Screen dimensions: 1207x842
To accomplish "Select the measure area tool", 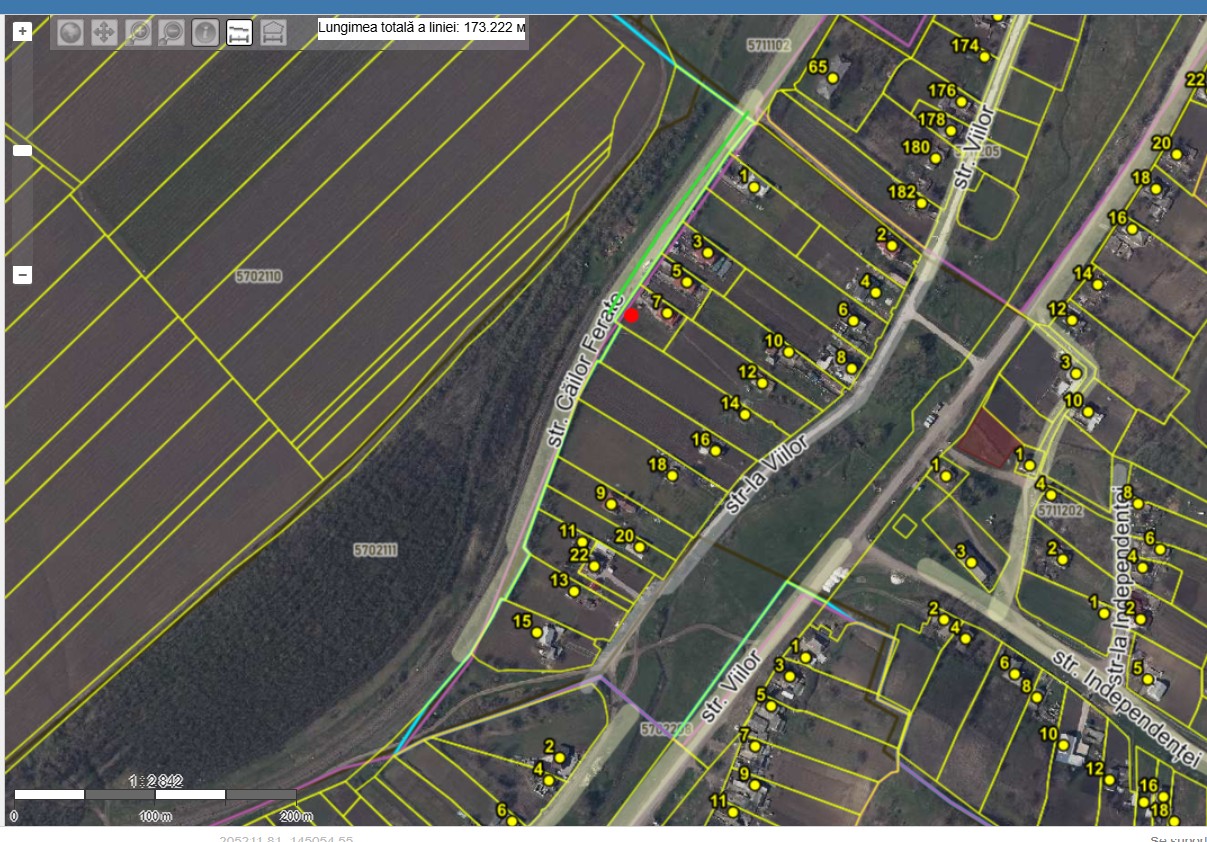I will click(273, 33).
